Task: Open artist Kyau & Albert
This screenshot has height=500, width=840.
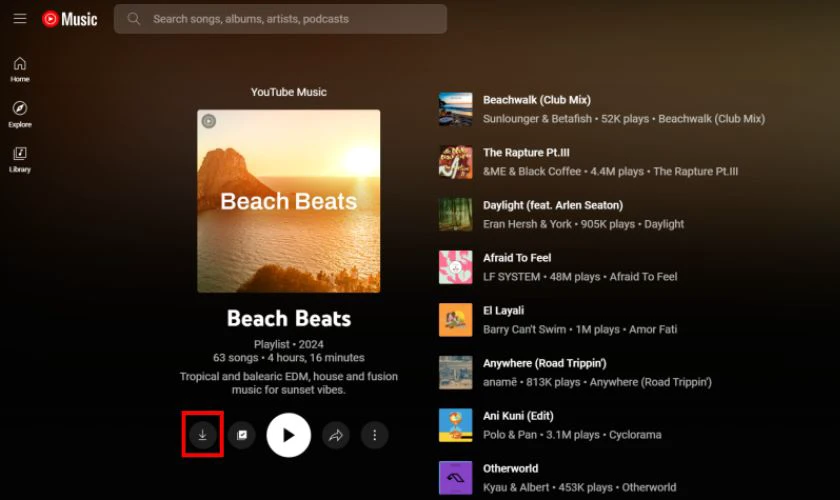Action: point(516,487)
